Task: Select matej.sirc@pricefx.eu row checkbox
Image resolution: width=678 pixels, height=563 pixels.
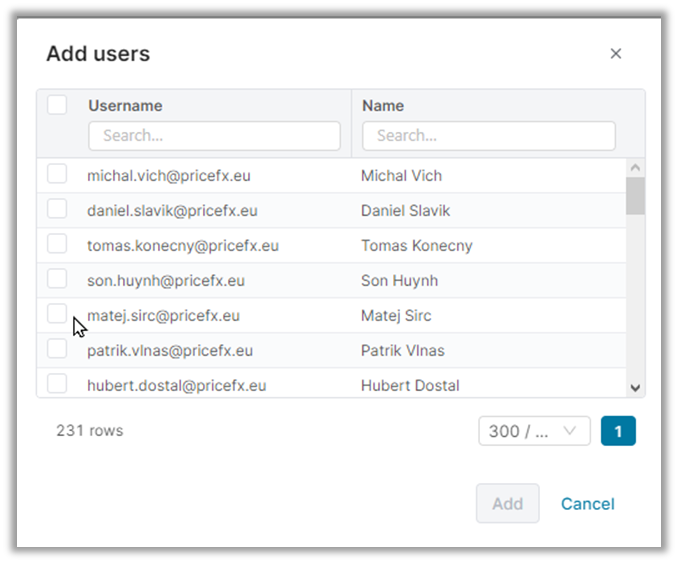Action: 57,314
